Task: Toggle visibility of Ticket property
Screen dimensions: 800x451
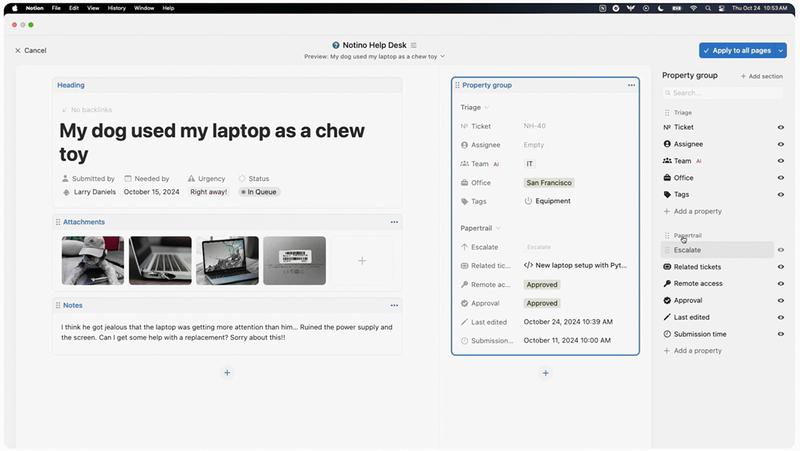Action: click(x=781, y=127)
